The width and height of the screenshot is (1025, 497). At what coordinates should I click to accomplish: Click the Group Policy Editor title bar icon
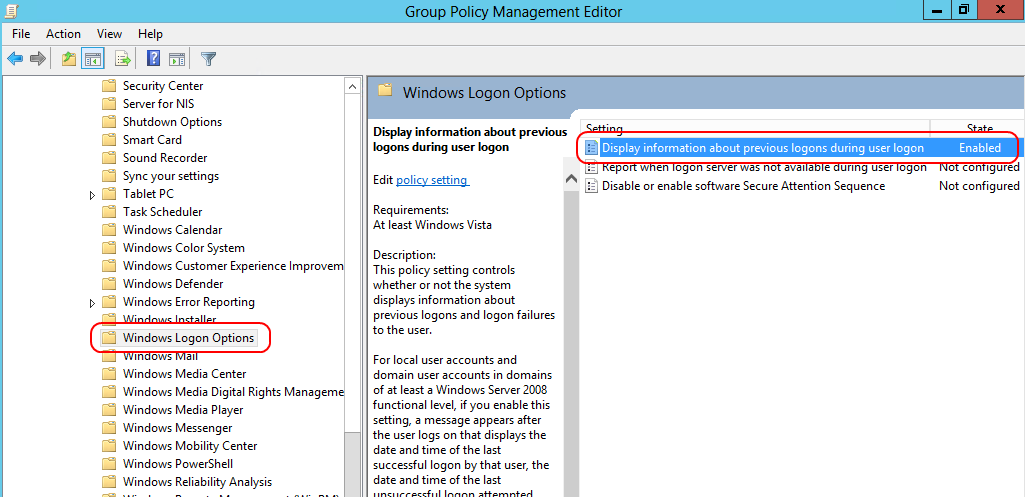pos(11,10)
